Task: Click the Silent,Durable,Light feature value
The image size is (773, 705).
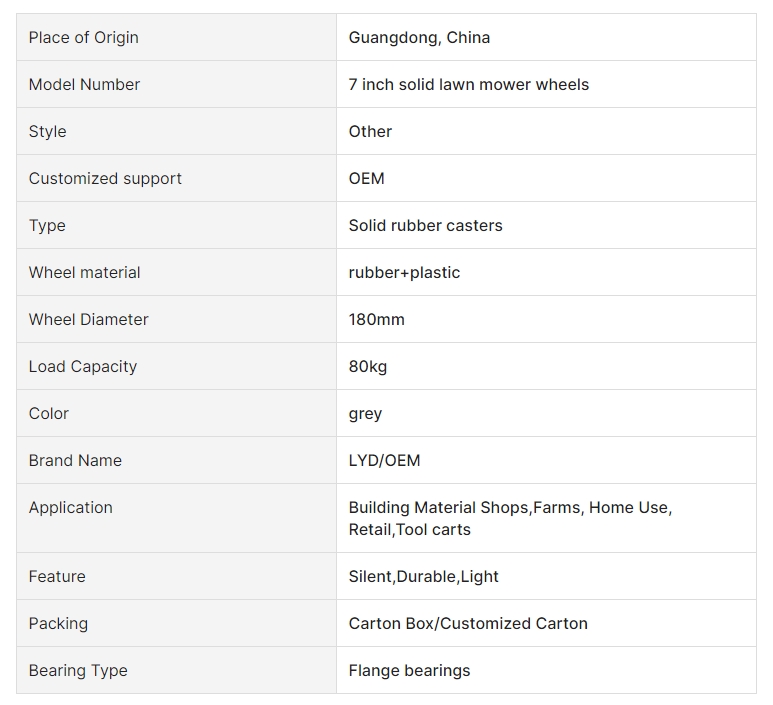Action: [423, 576]
